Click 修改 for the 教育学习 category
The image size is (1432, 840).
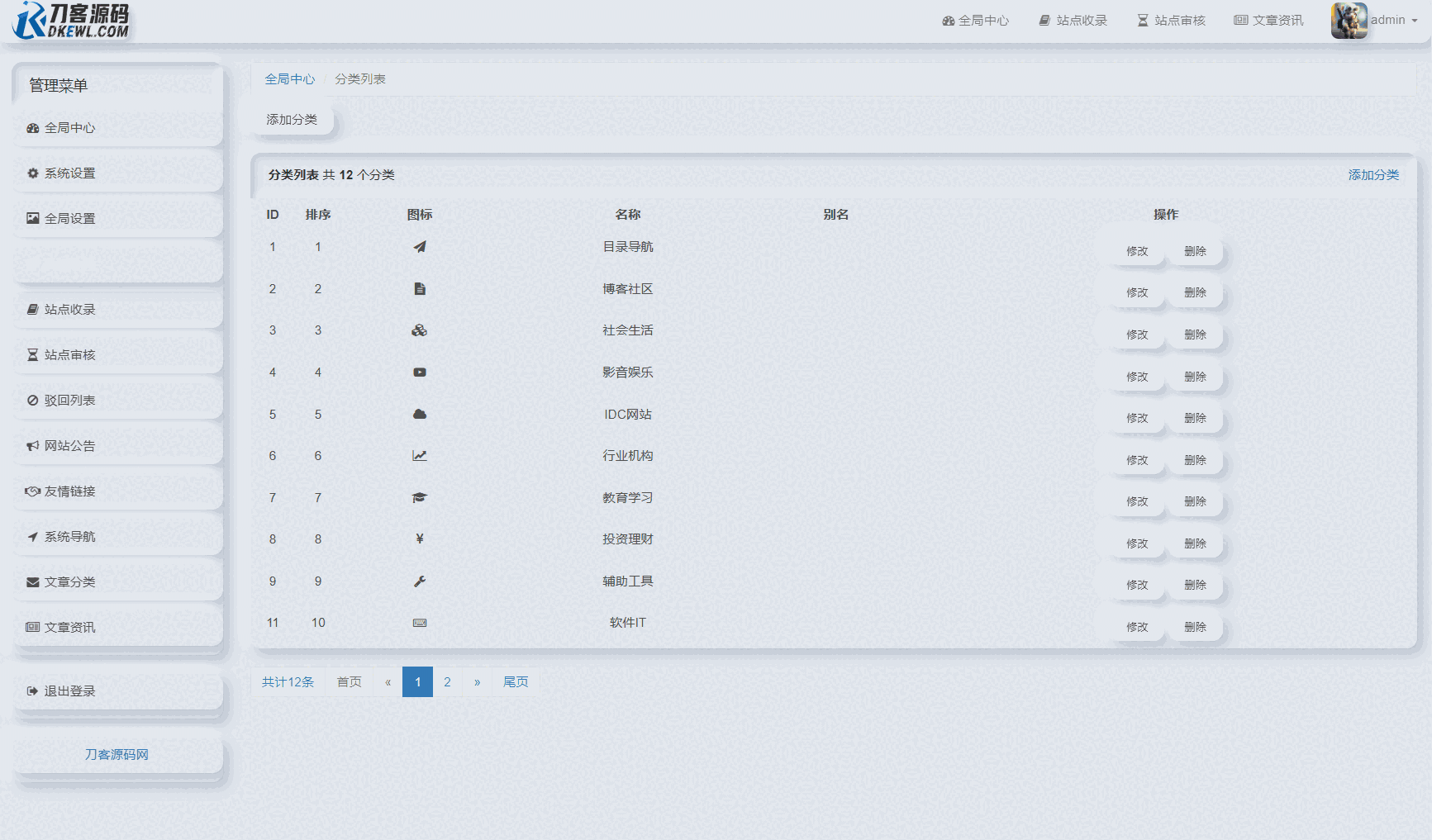point(1137,501)
